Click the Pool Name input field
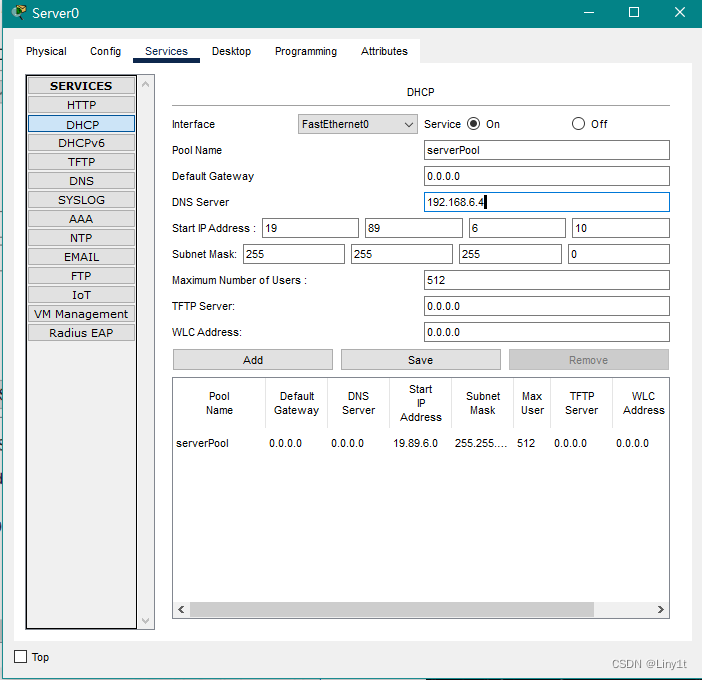702x680 pixels. coord(547,150)
